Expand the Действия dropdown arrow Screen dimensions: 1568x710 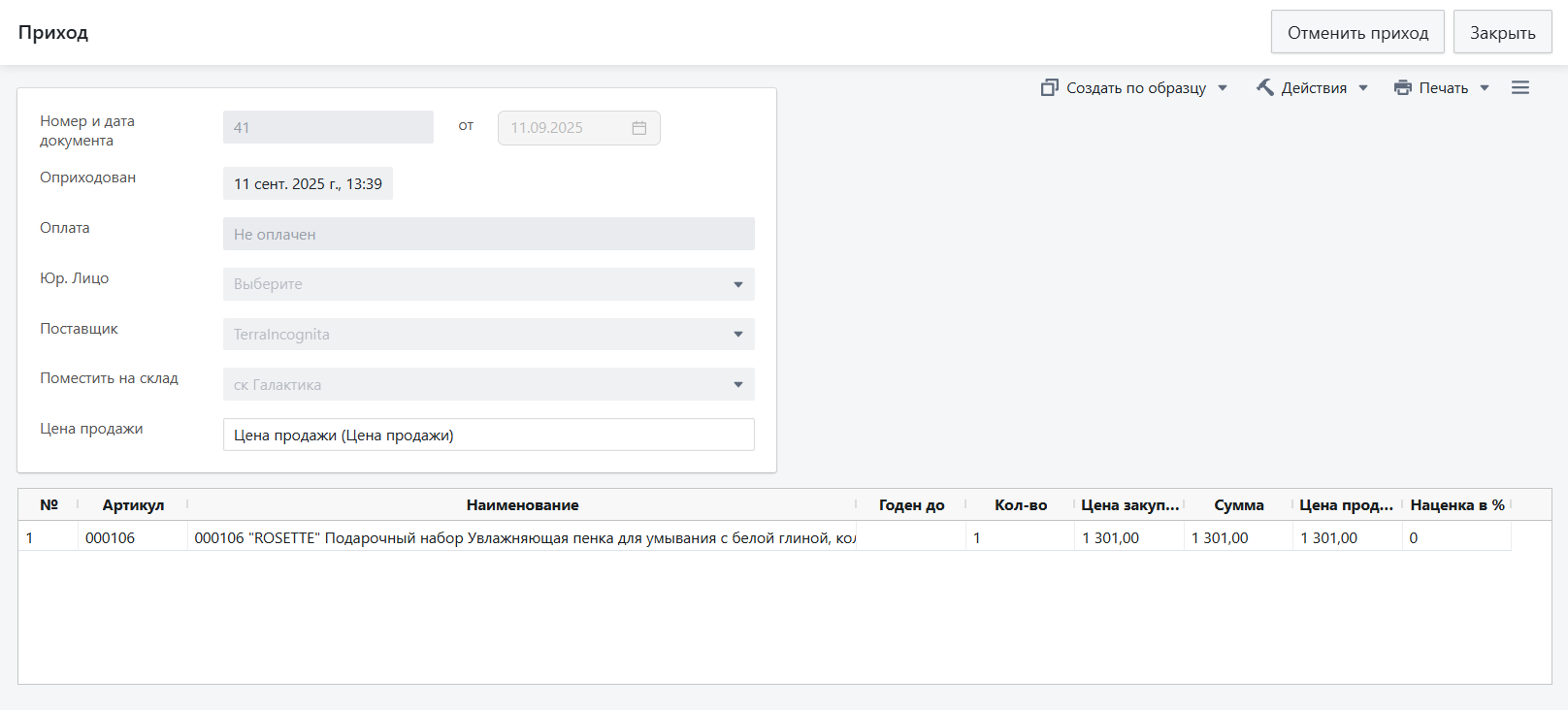pos(1363,88)
